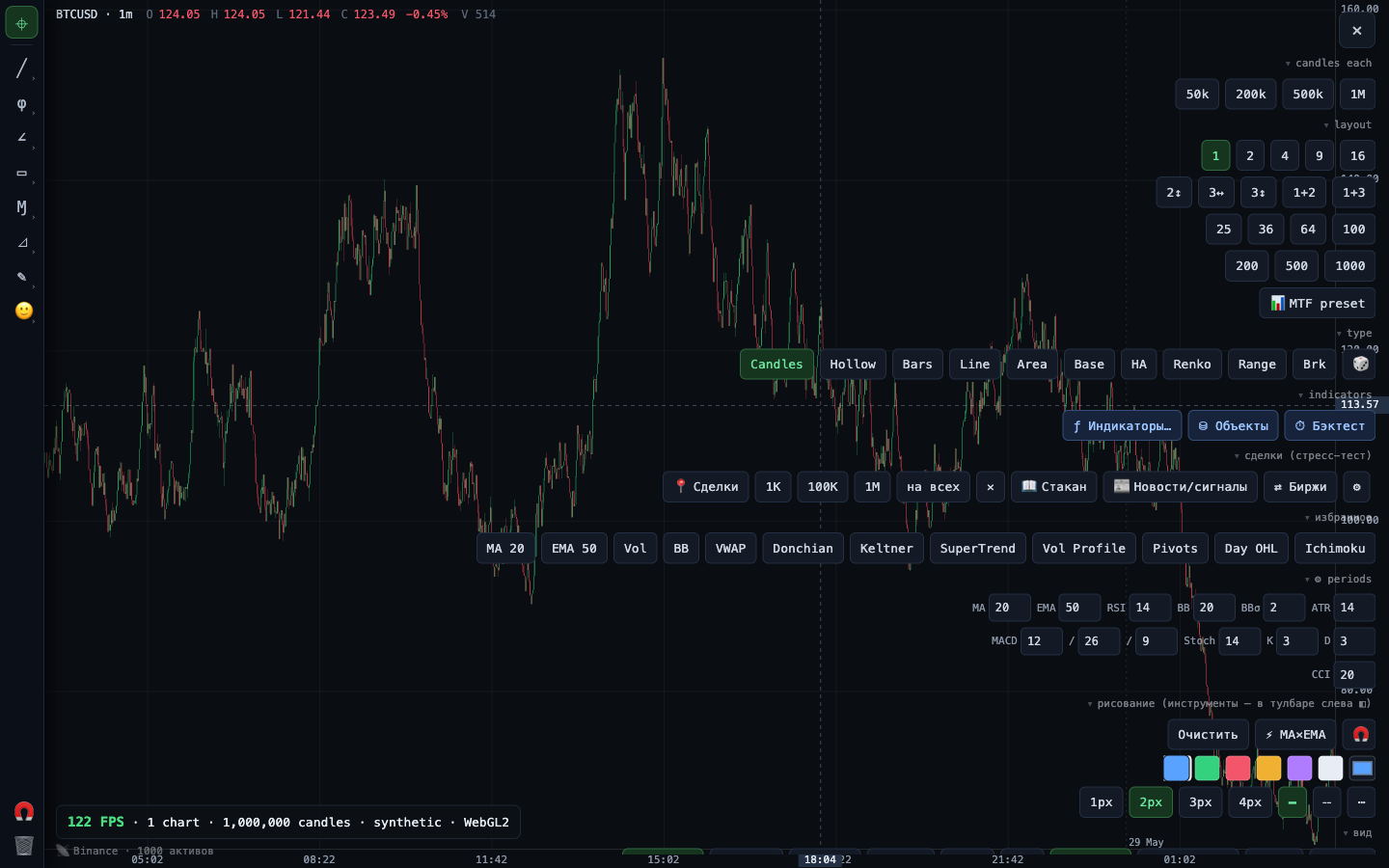This screenshot has height=868, width=1389.
Task: Select the angle drawing tool
Action: pyautogui.click(x=21, y=138)
